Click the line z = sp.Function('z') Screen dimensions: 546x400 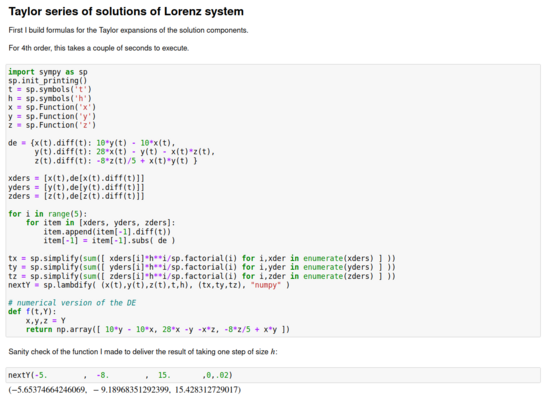(52, 125)
